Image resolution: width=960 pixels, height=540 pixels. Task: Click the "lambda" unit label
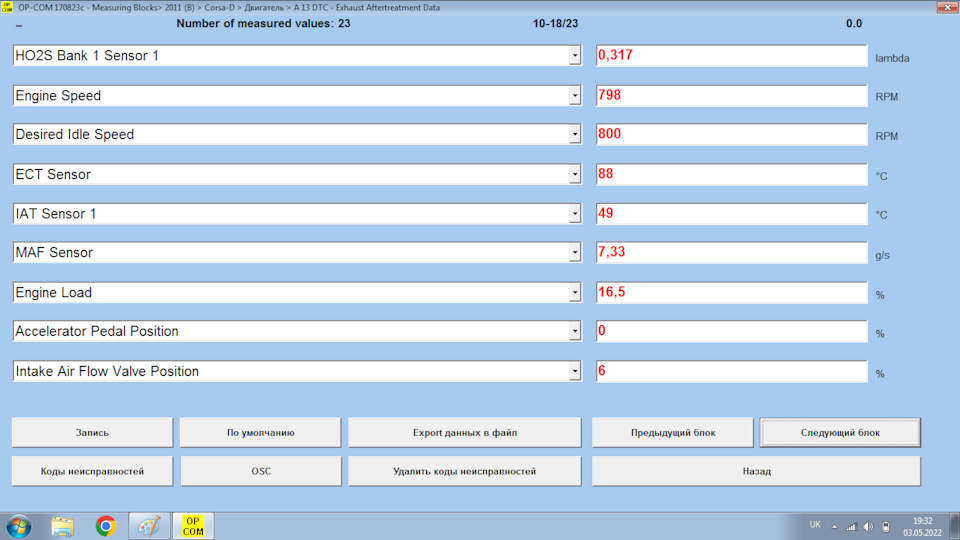(892, 59)
